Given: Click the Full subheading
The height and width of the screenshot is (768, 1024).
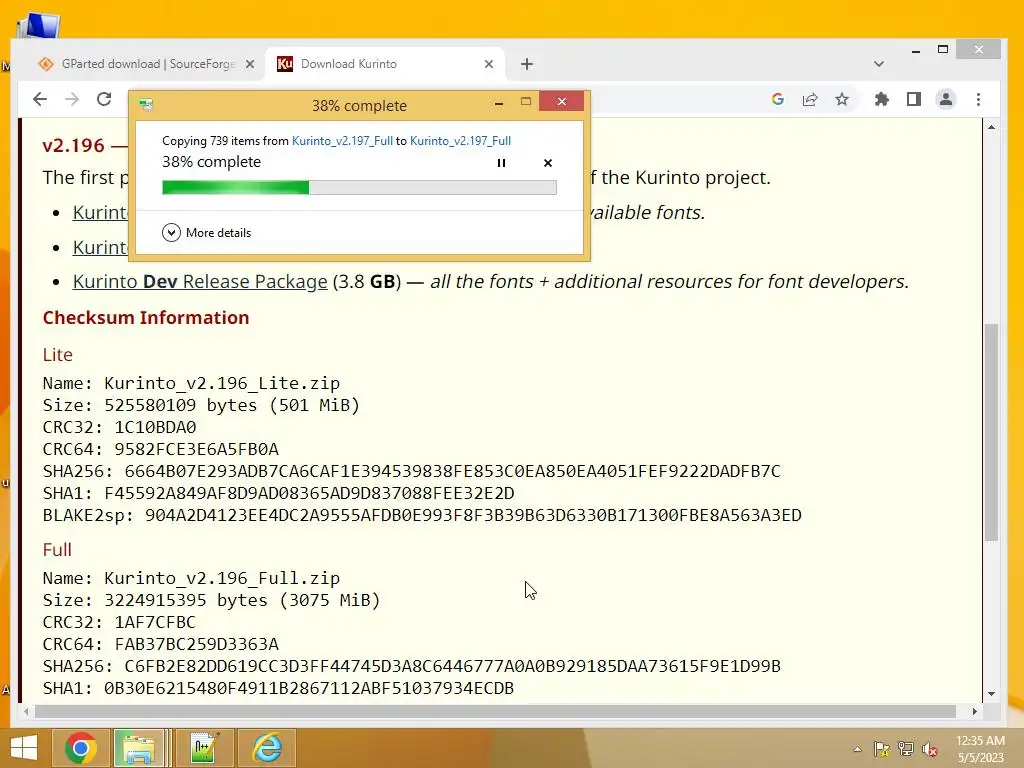Looking at the screenshot, I should pos(57,550).
